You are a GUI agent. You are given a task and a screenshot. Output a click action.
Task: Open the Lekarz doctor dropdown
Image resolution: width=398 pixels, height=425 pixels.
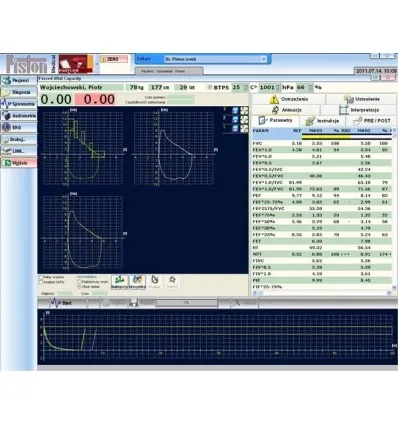263,59
